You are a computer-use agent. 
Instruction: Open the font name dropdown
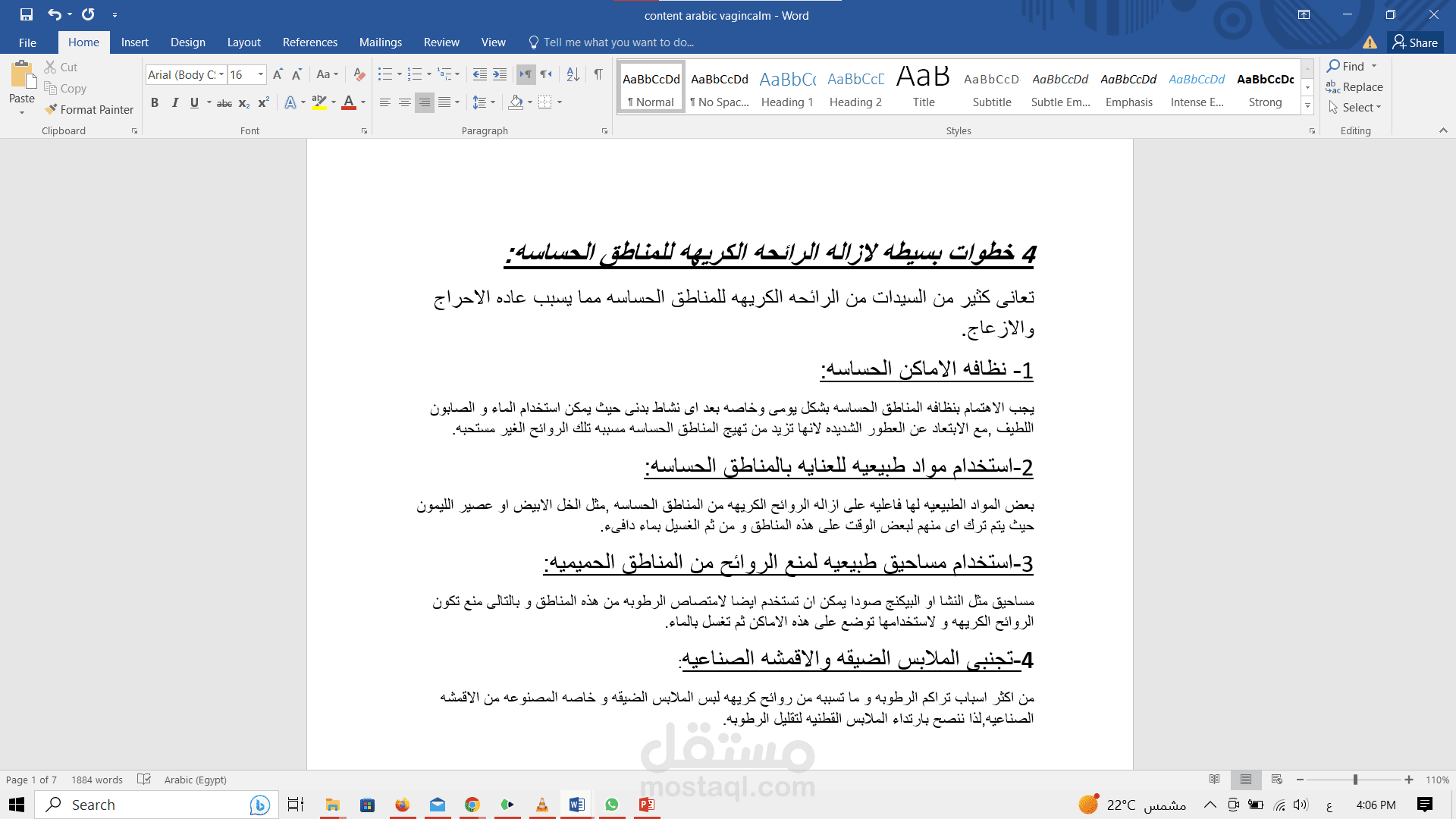[x=221, y=74]
